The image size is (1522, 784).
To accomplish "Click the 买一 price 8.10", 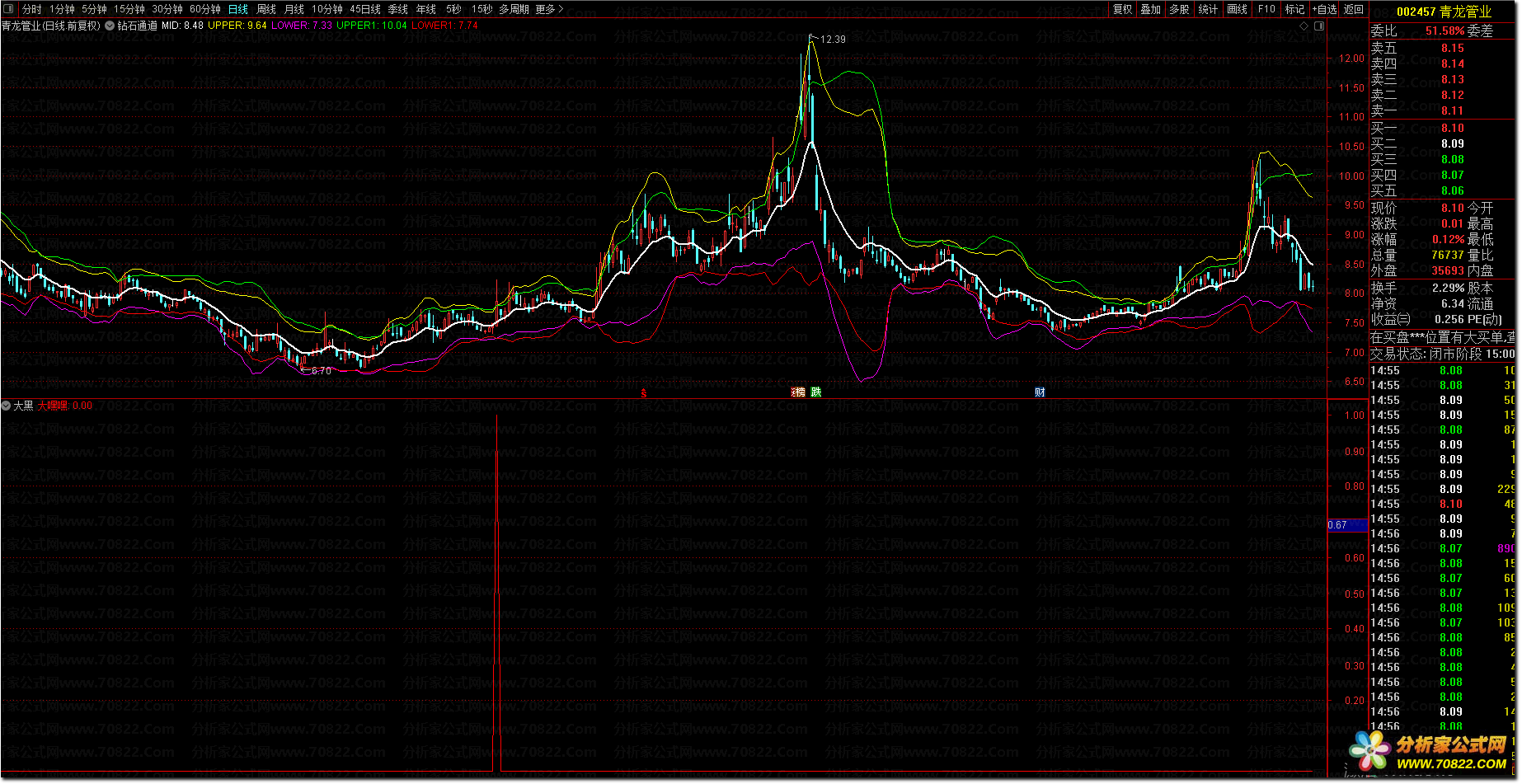I will click(1453, 128).
